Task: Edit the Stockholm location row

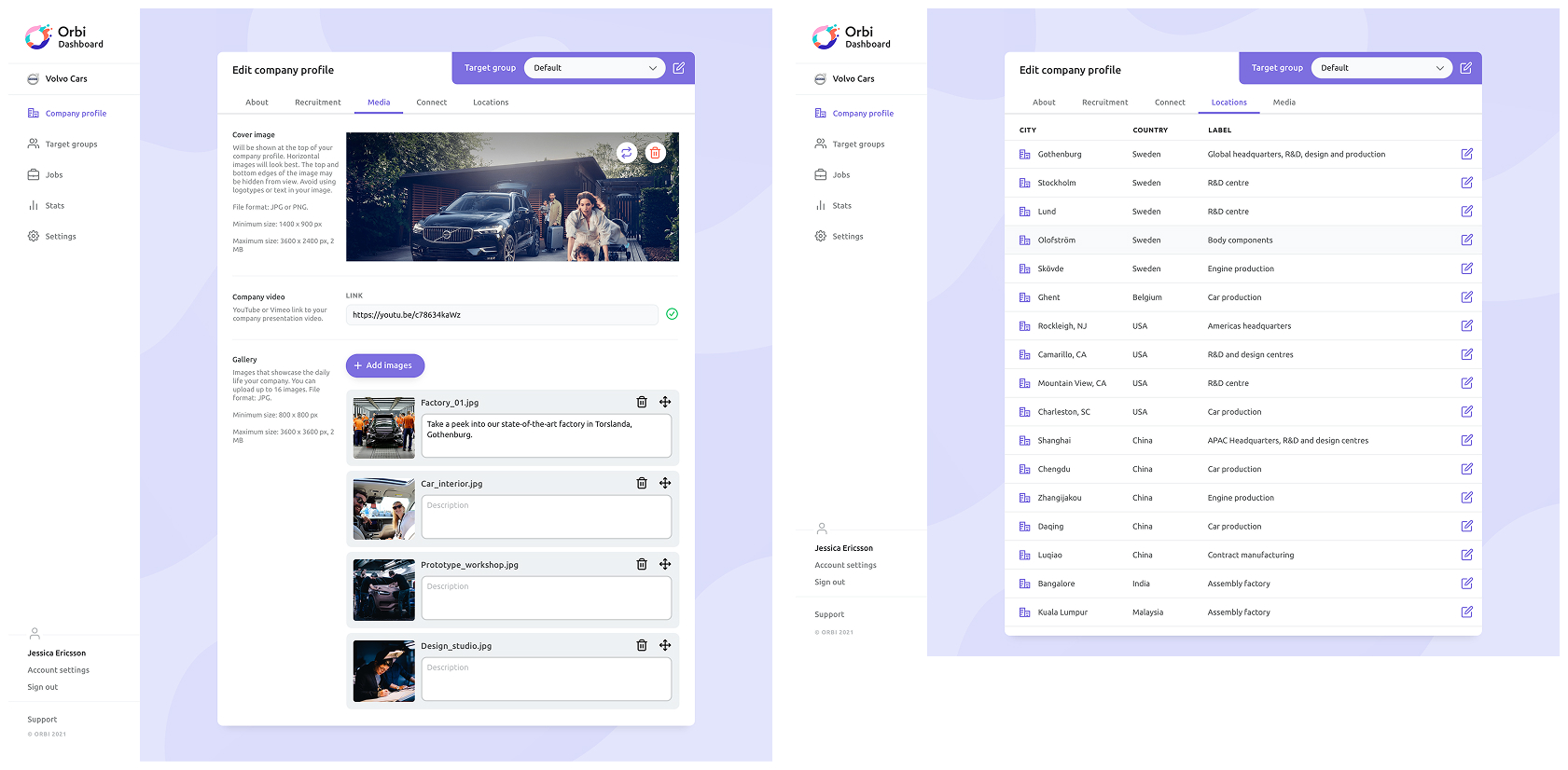Action: [1467, 183]
